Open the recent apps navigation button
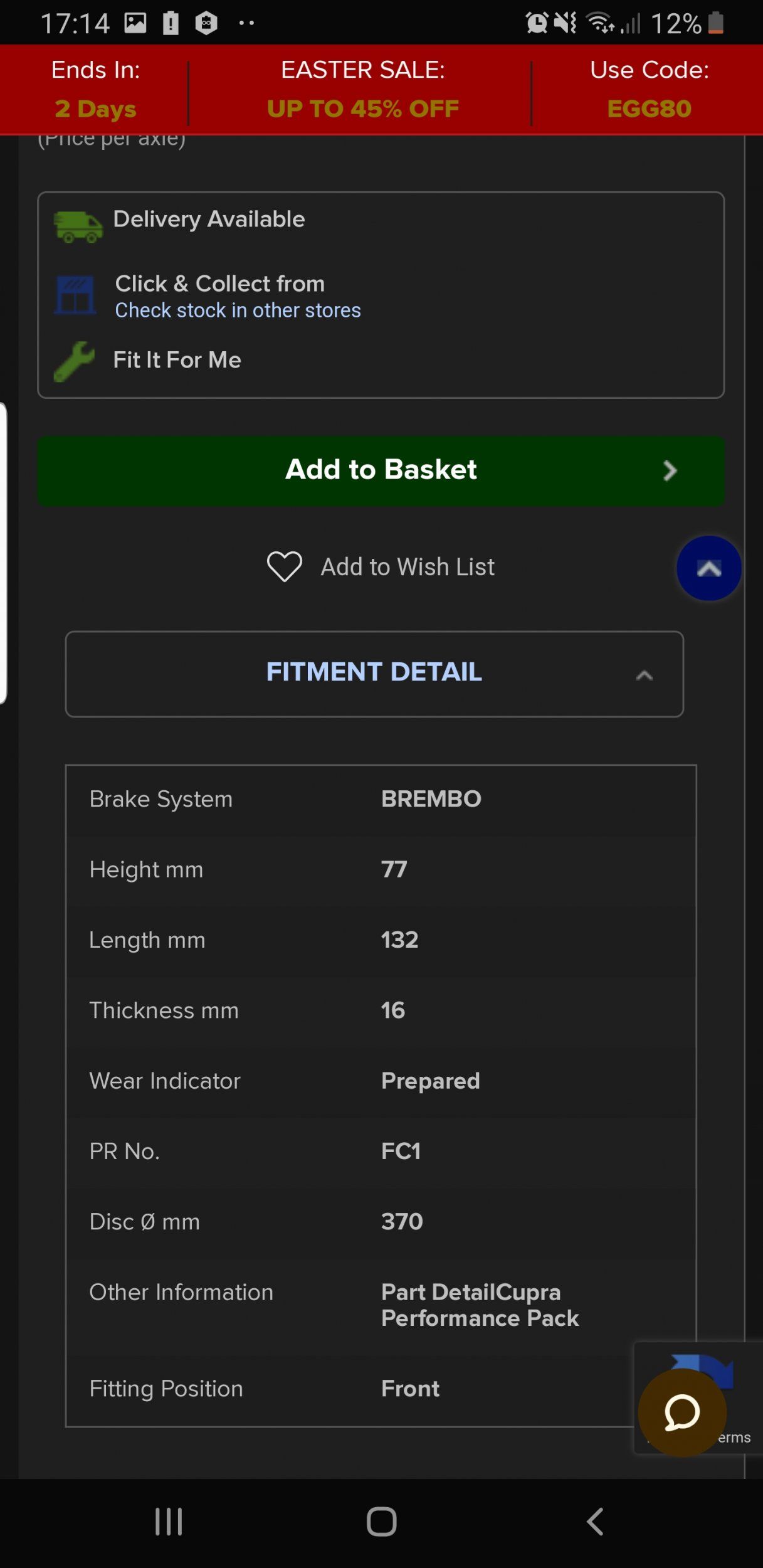The height and width of the screenshot is (1568, 763). [169, 1521]
